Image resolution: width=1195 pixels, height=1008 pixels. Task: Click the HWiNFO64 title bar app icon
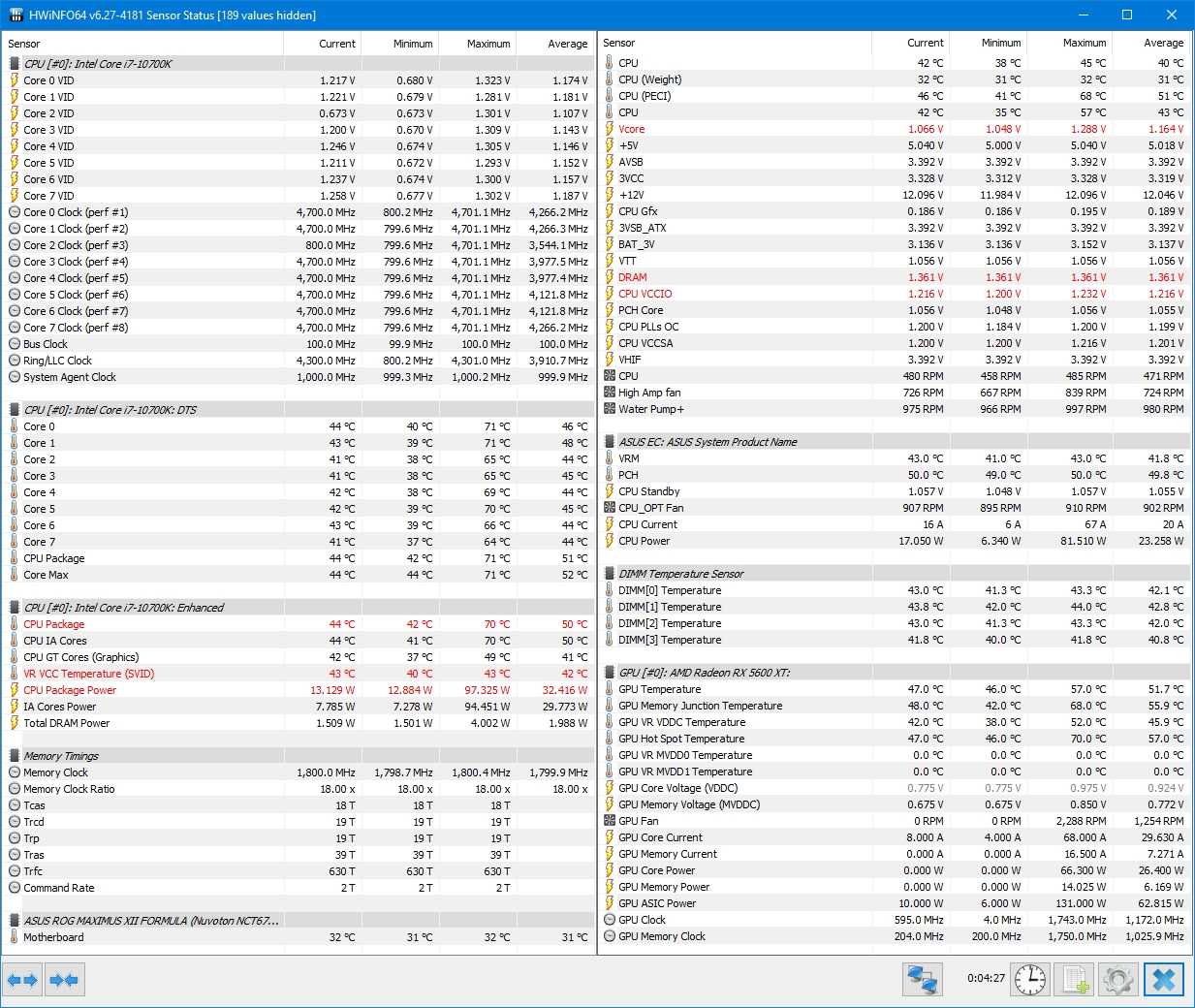pyautogui.click(x=15, y=15)
